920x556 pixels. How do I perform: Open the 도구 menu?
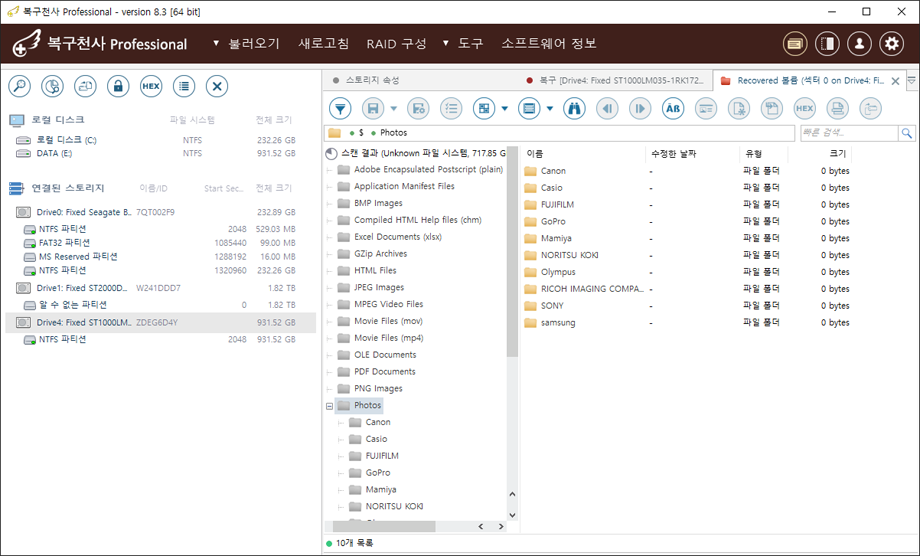point(471,43)
